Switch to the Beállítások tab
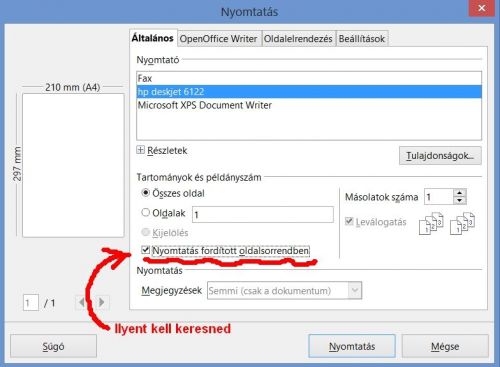 pyautogui.click(x=362, y=39)
